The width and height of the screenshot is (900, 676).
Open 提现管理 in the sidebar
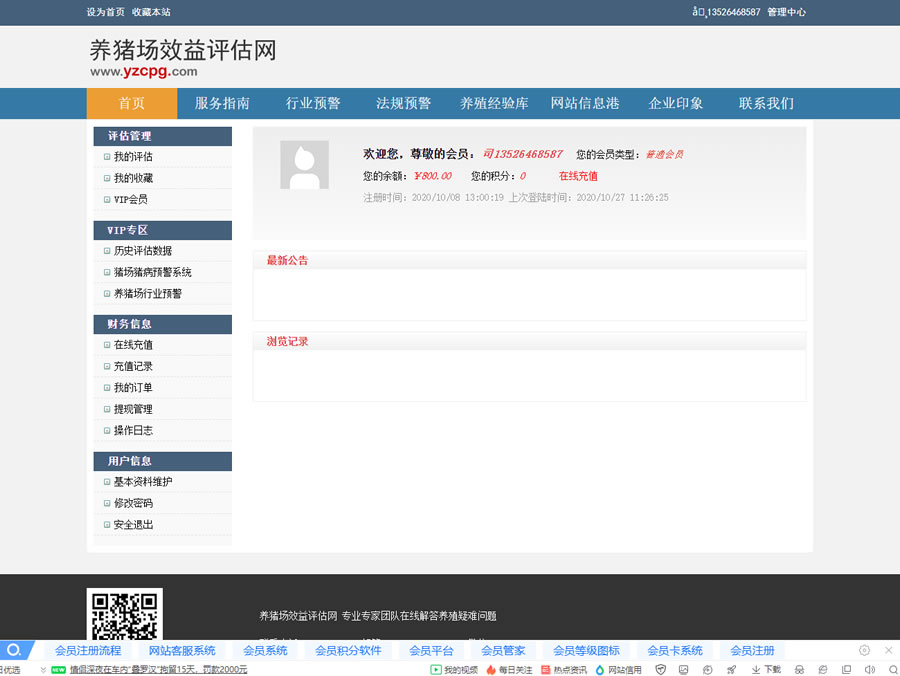coord(133,409)
